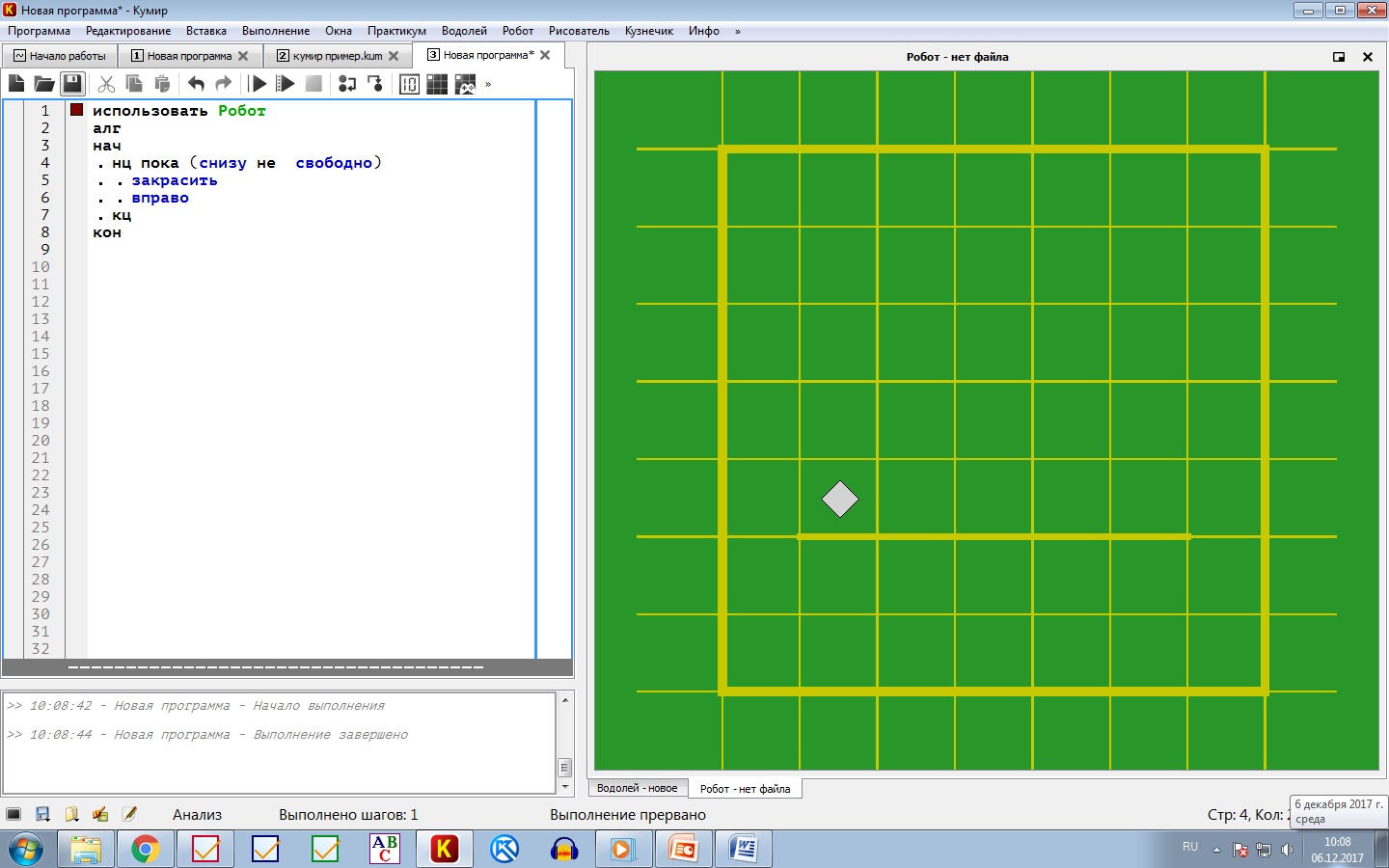Copy output status bar icon
Screen dimensions: 1389x868
tap(71, 814)
